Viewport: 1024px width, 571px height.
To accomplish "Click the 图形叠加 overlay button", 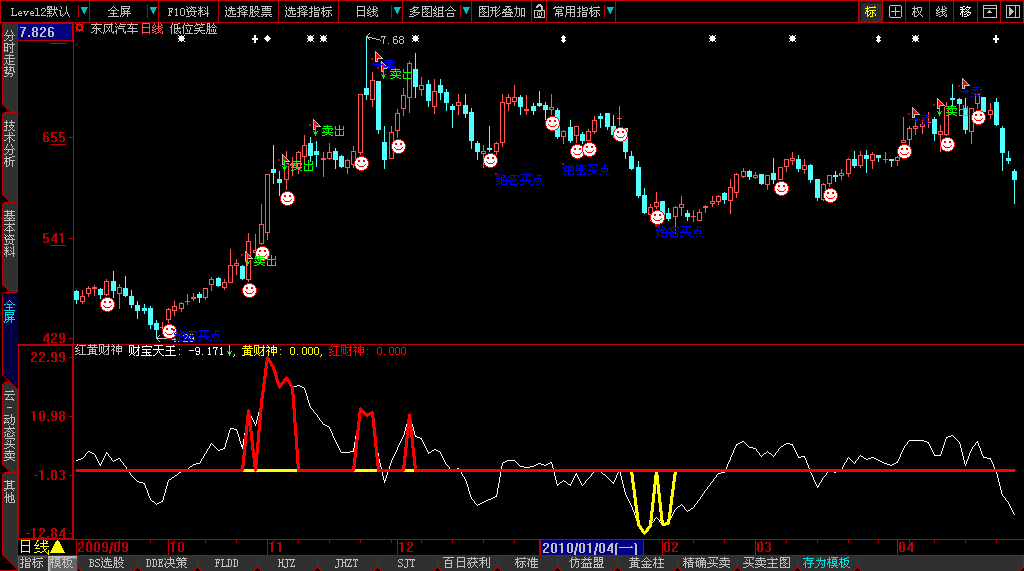I will click(502, 12).
